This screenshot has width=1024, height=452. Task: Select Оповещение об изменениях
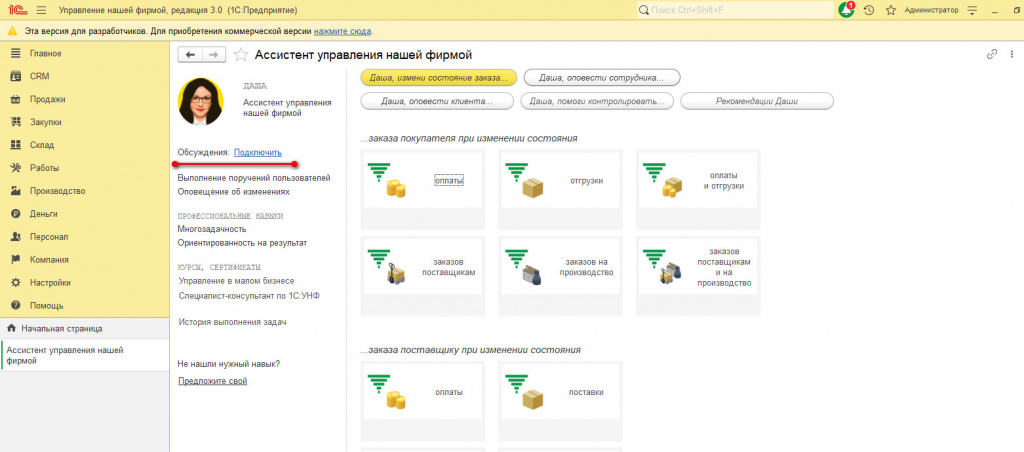click(234, 192)
